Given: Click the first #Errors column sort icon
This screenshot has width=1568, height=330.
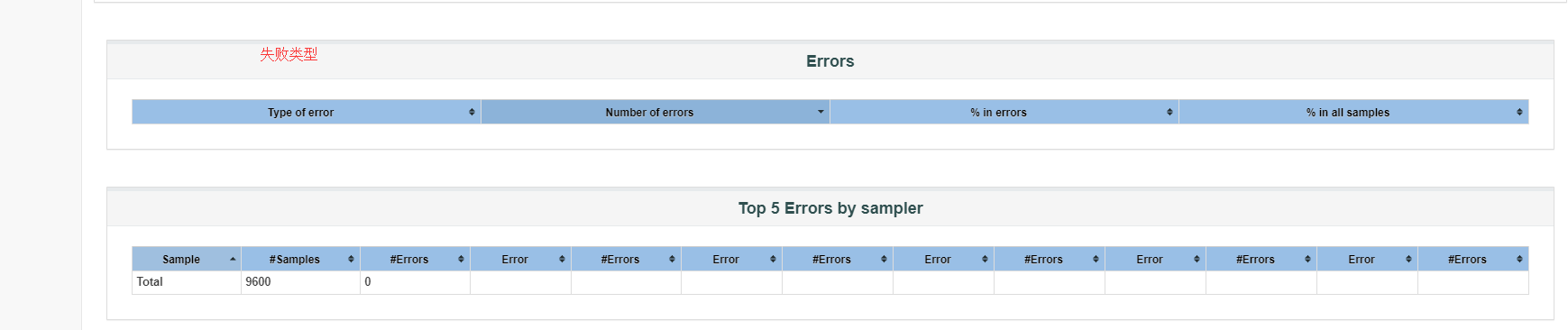Looking at the screenshot, I should coord(461,259).
